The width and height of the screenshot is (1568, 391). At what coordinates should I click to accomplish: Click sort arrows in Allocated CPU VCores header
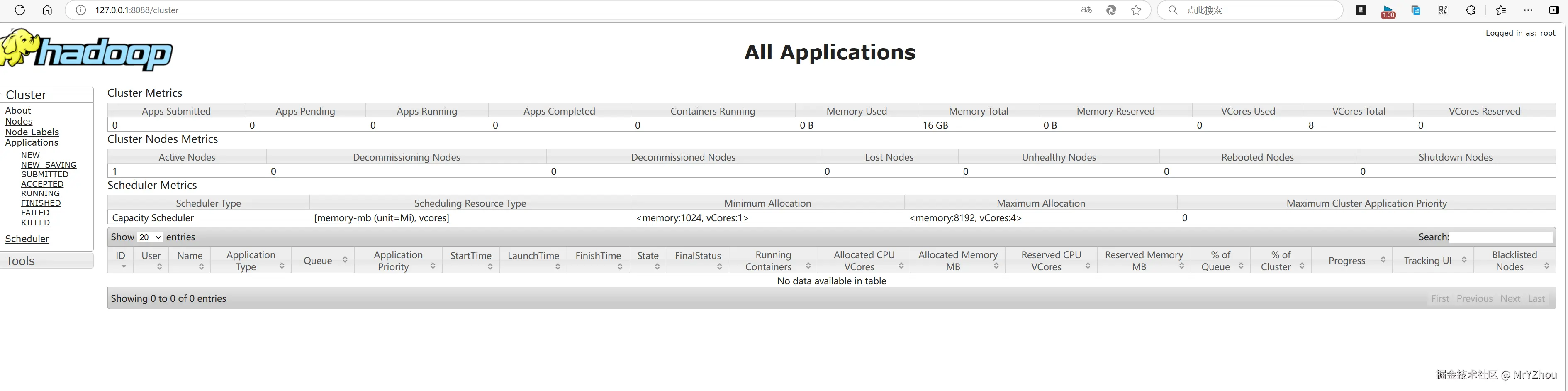pyautogui.click(x=901, y=266)
